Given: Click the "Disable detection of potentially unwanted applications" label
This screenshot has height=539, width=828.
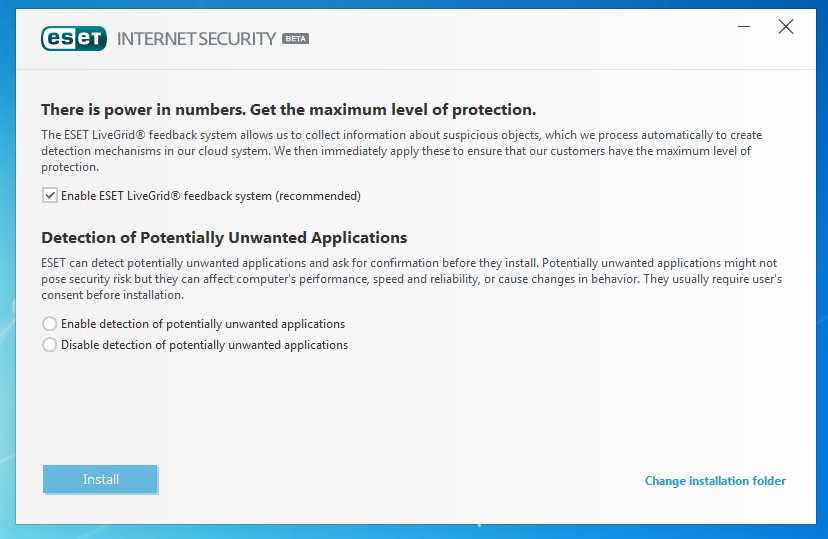Looking at the screenshot, I should point(204,345).
